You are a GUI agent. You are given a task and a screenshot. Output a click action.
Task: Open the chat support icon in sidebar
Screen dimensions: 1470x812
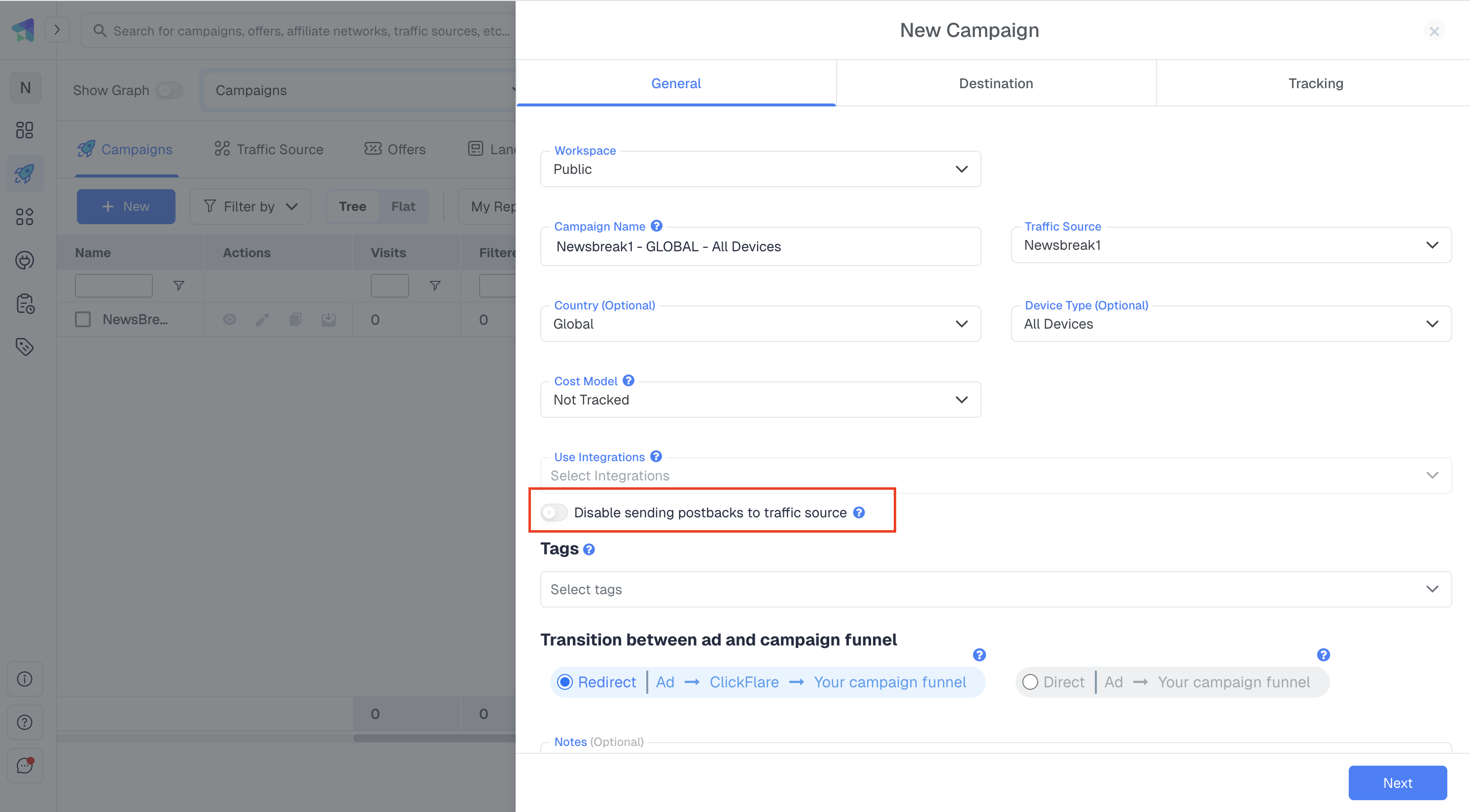[x=25, y=765]
